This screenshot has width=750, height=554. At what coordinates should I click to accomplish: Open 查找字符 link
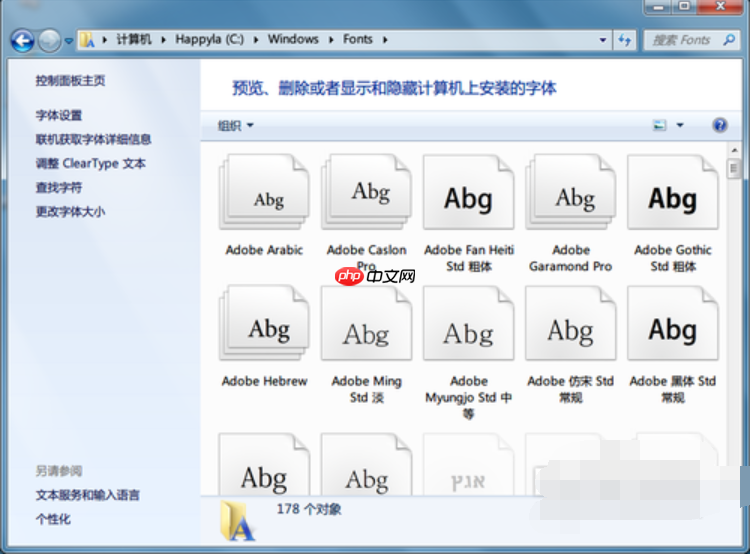pos(59,188)
